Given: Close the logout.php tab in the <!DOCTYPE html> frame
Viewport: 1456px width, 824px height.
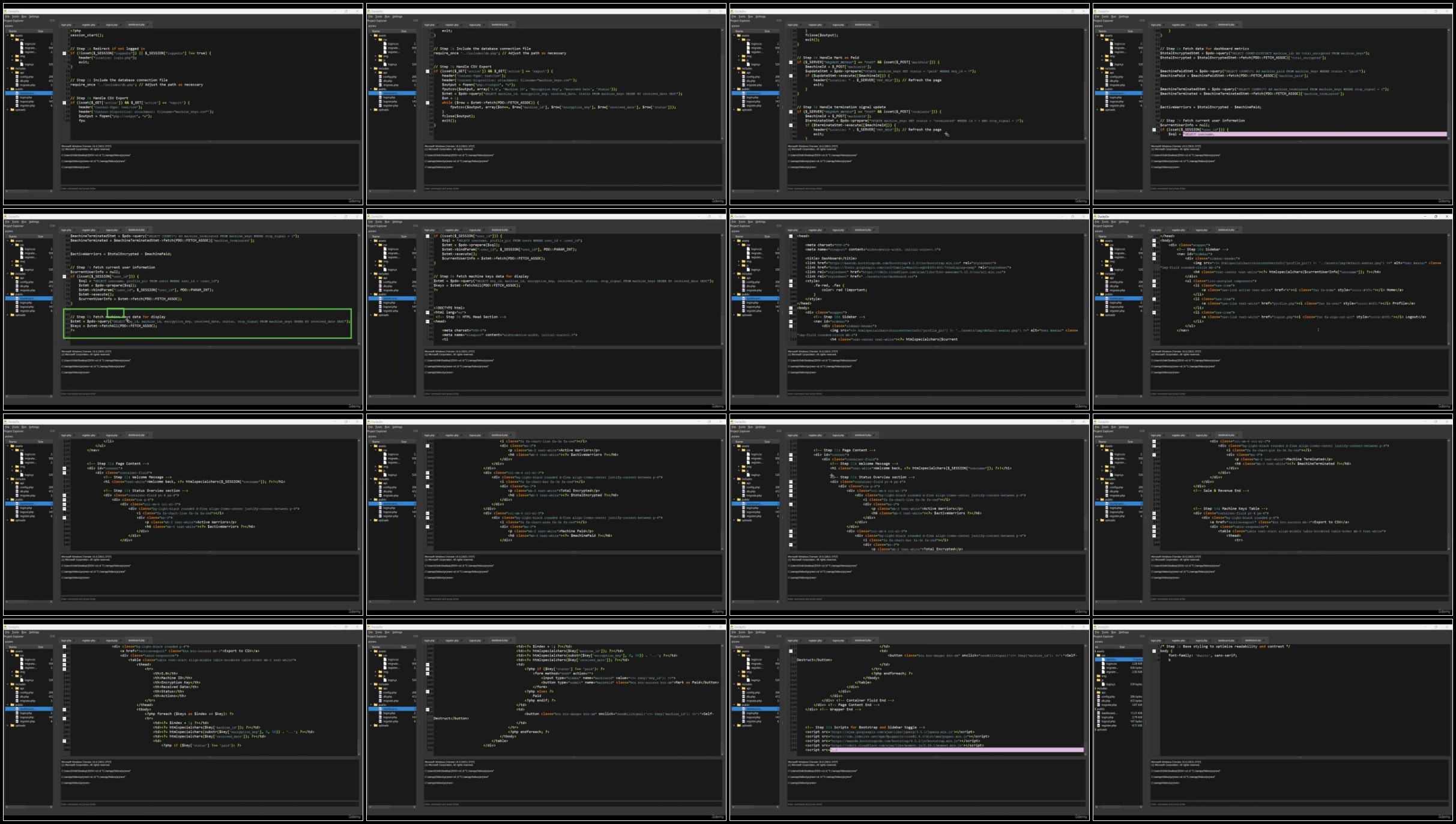Looking at the screenshot, I should click(483, 230).
